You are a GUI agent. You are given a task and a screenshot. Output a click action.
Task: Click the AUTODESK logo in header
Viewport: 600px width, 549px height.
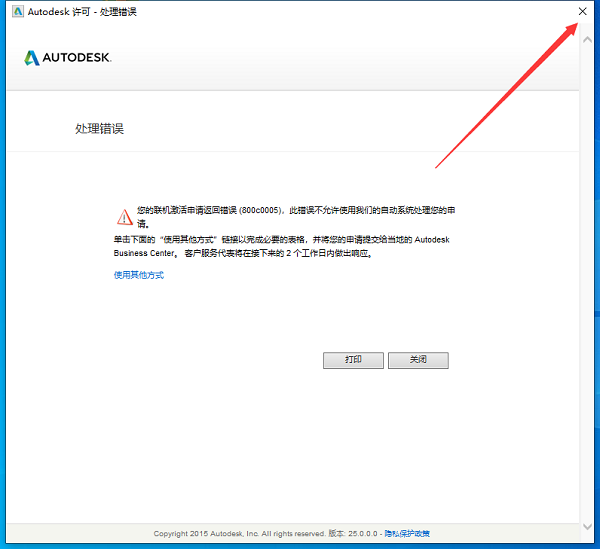click(68, 58)
